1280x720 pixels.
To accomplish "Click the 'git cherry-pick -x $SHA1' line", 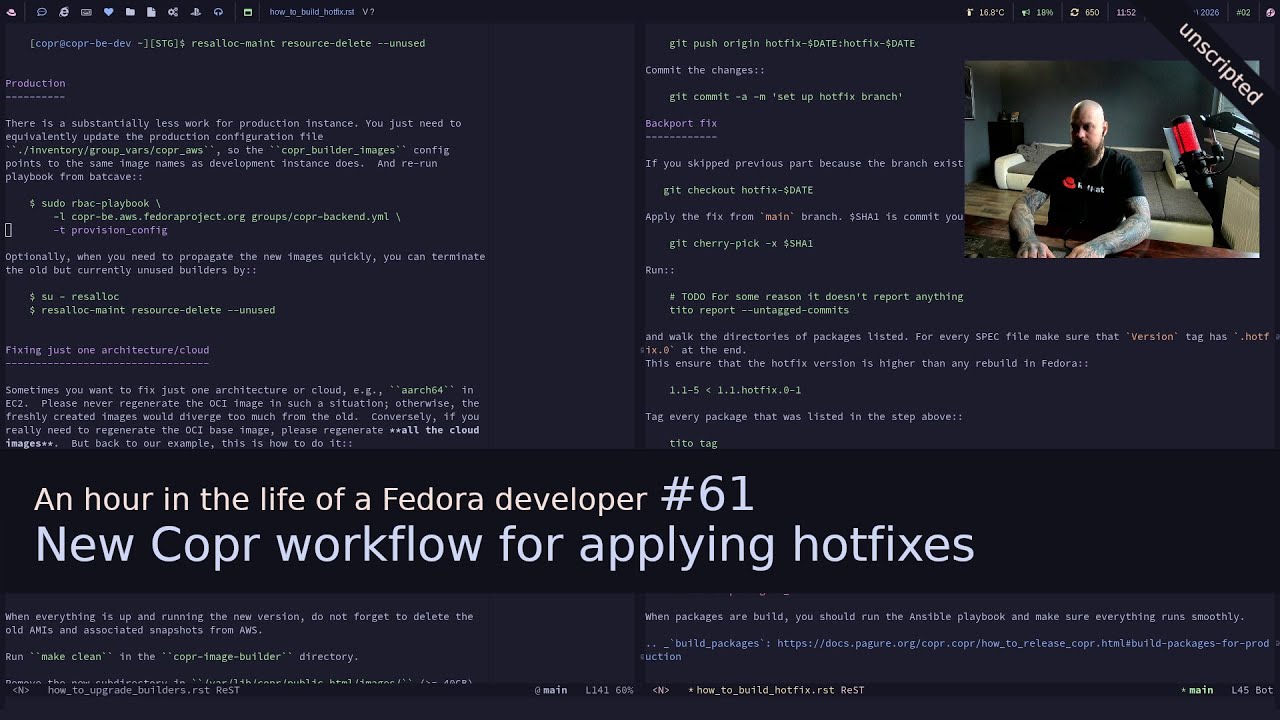I will click(x=741, y=243).
